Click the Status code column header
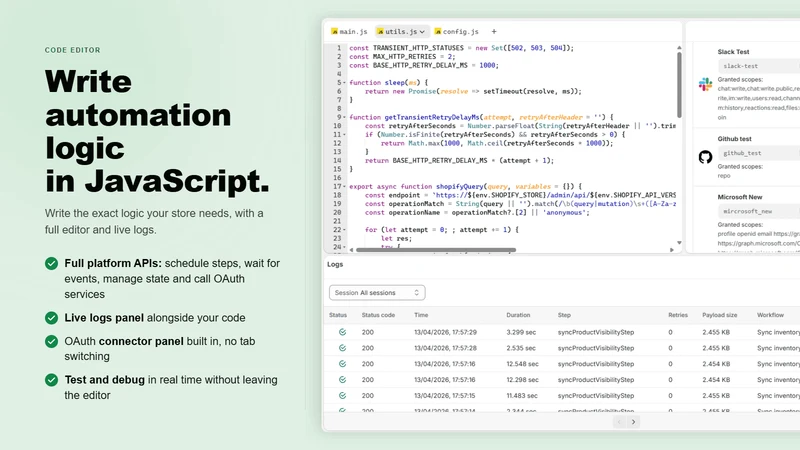This screenshot has height=450, width=800. (378, 315)
